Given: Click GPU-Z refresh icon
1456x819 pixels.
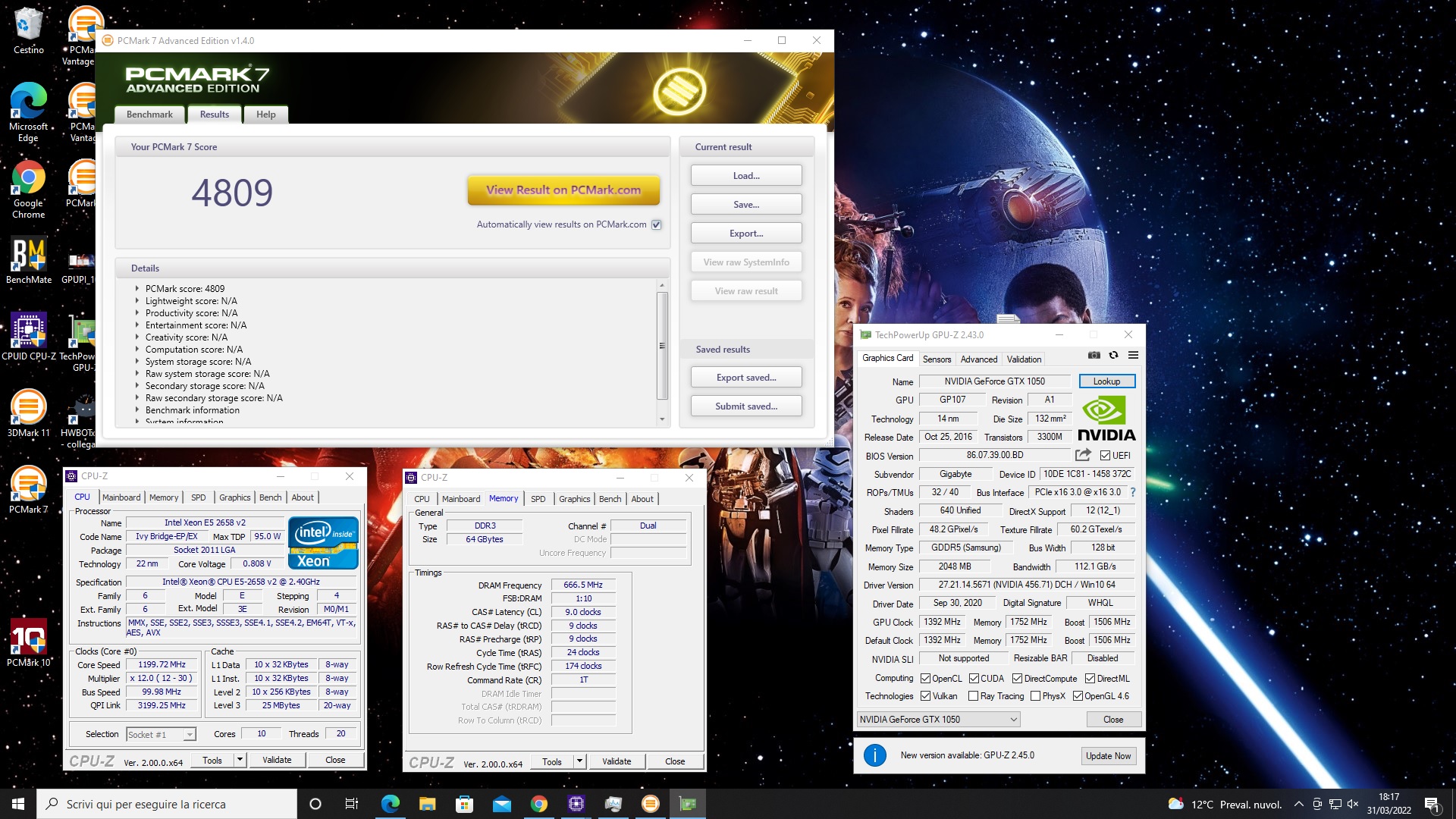Looking at the screenshot, I should click(1113, 355).
